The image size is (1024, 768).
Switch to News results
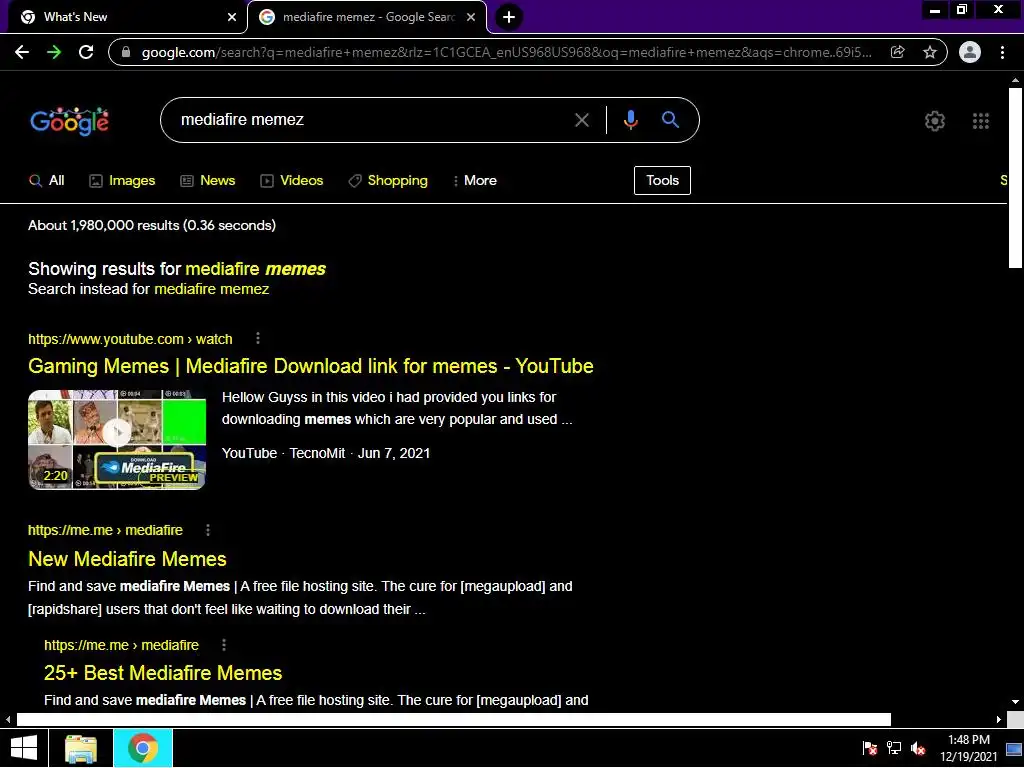(x=208, y=180)
